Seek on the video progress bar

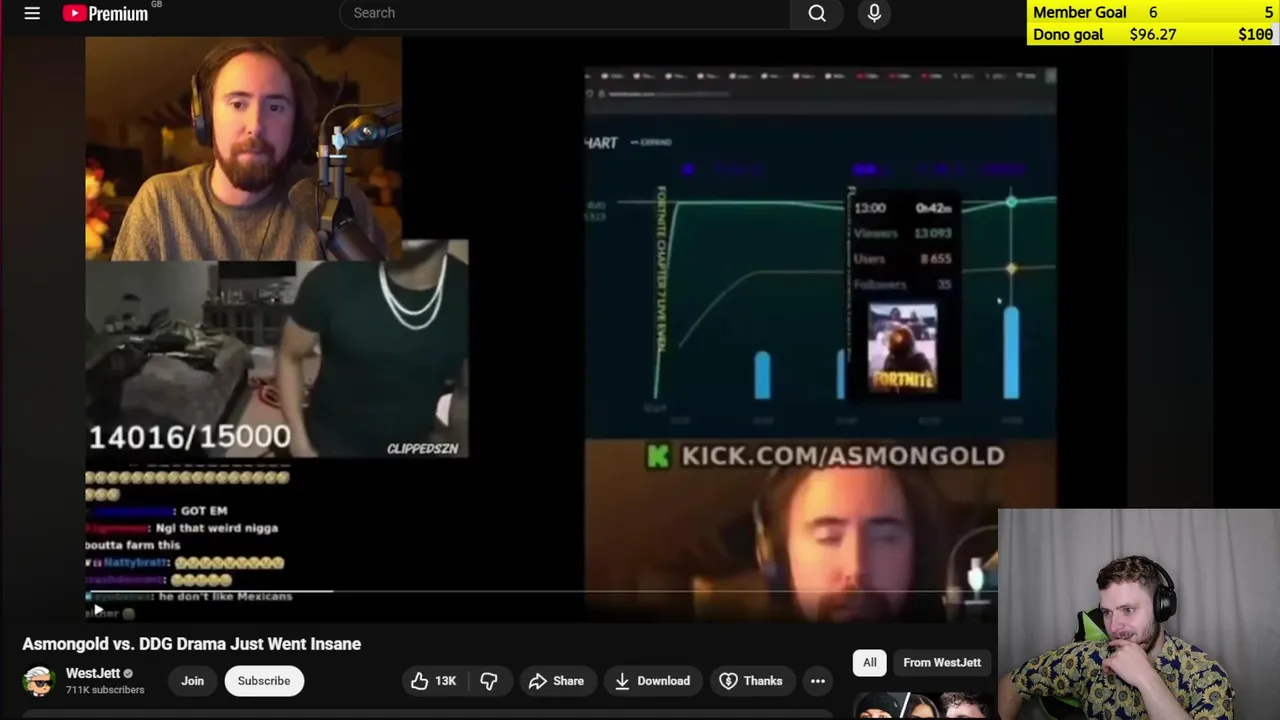540,592
